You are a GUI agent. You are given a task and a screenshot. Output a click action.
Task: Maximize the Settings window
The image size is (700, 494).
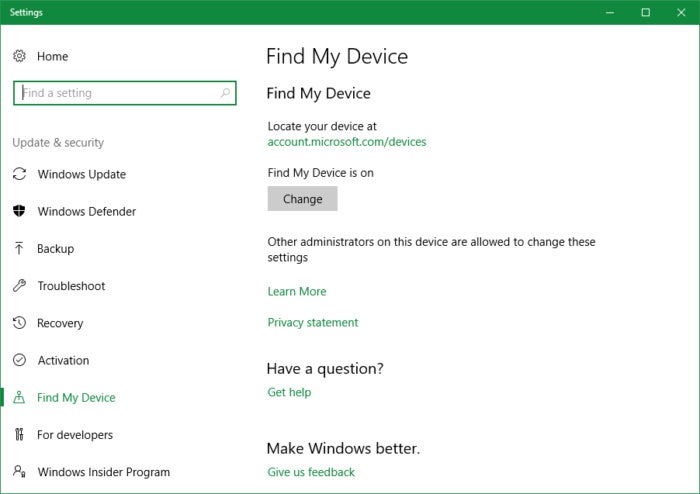coord(646,12)
